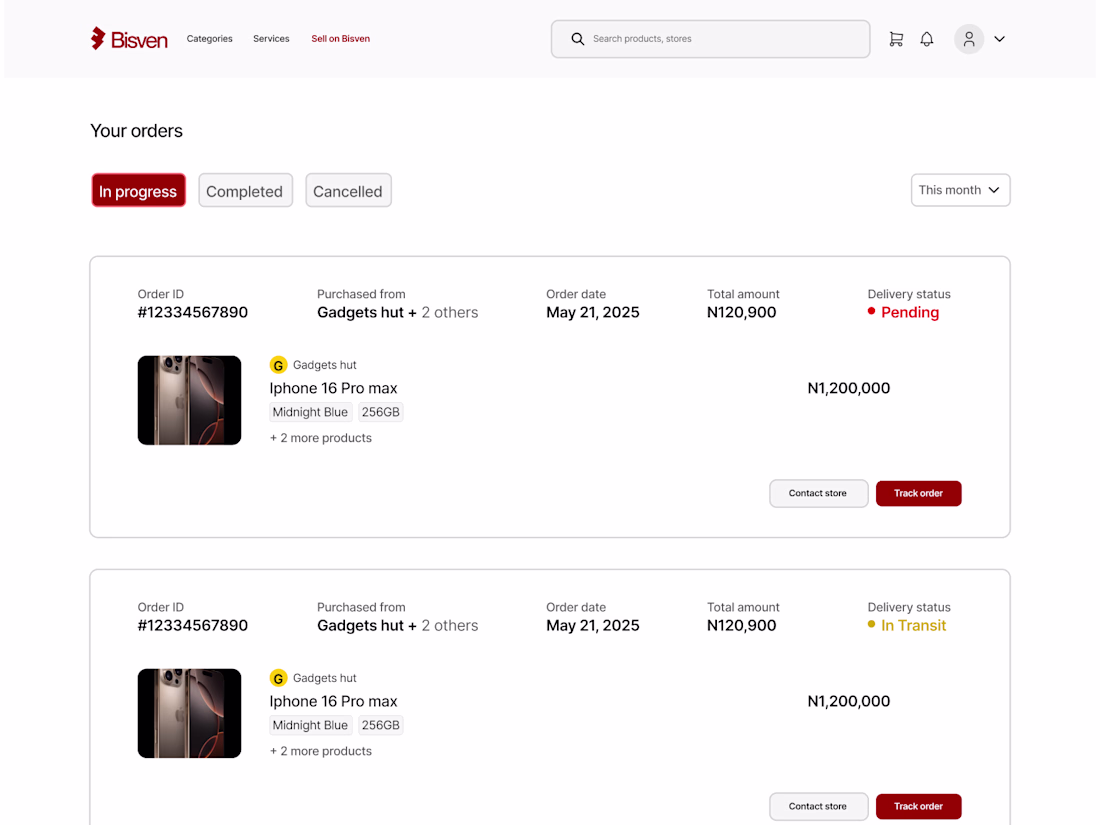Click '2 others' in the In Transit order
The image size is (1100, 825).
point(450,625)
